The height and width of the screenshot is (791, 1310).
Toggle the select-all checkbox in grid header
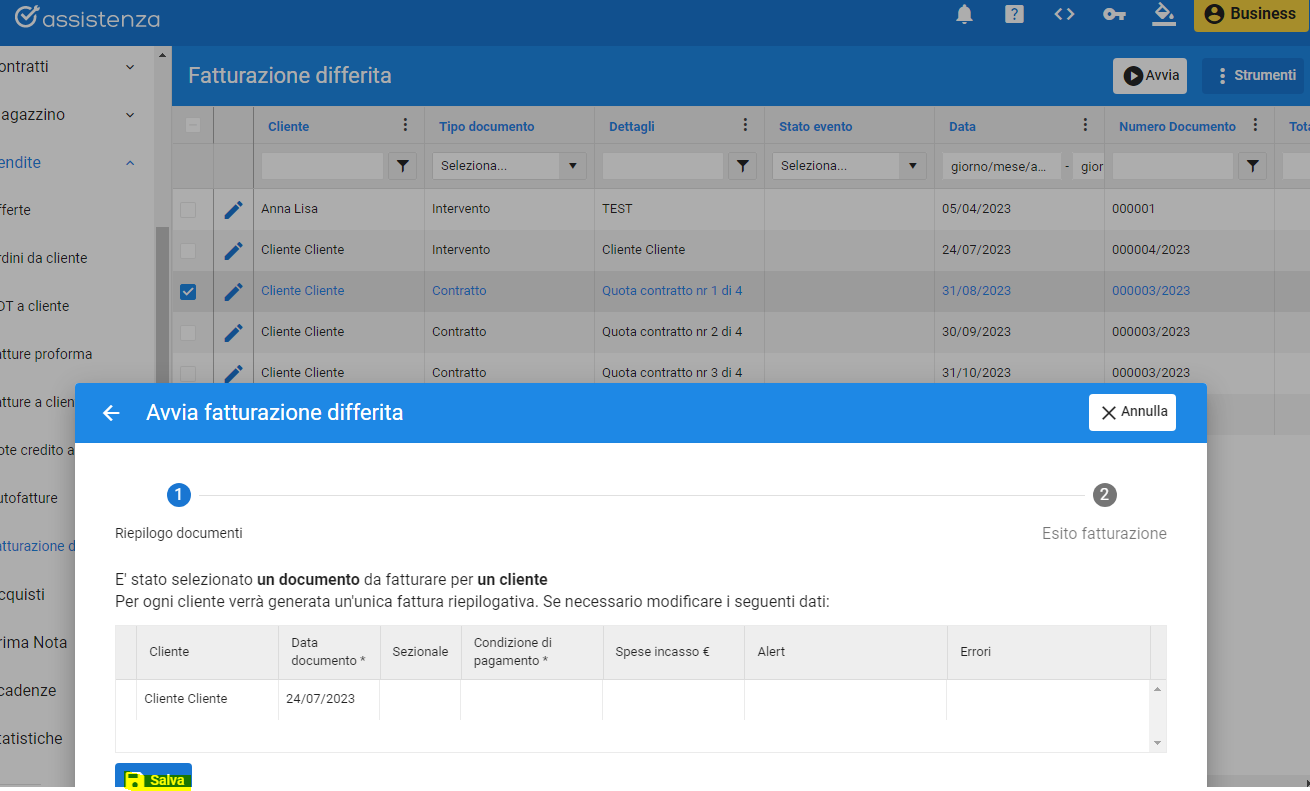pos(193,125)
